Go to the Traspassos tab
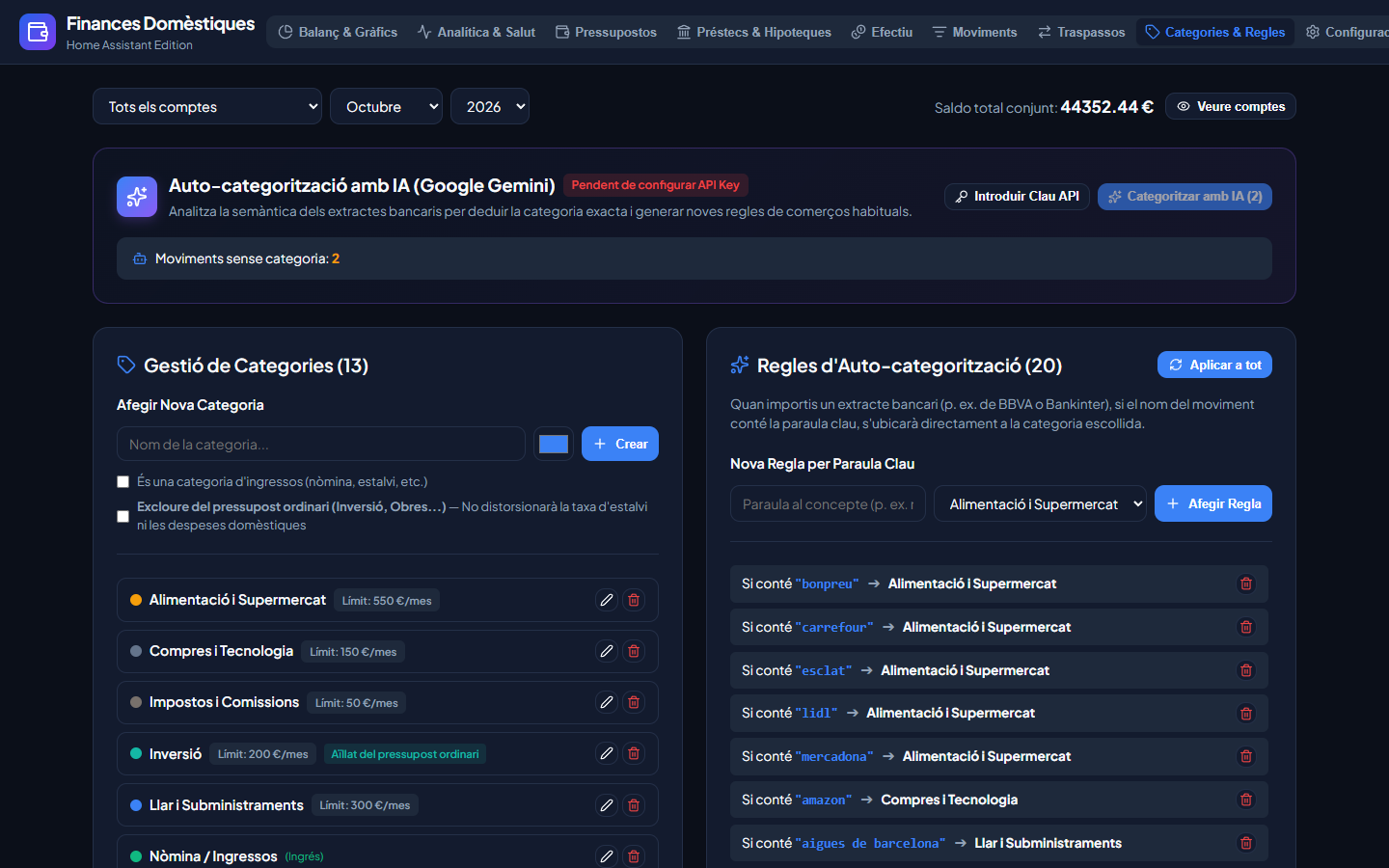1389x868 pixels. coord(1081,32)
